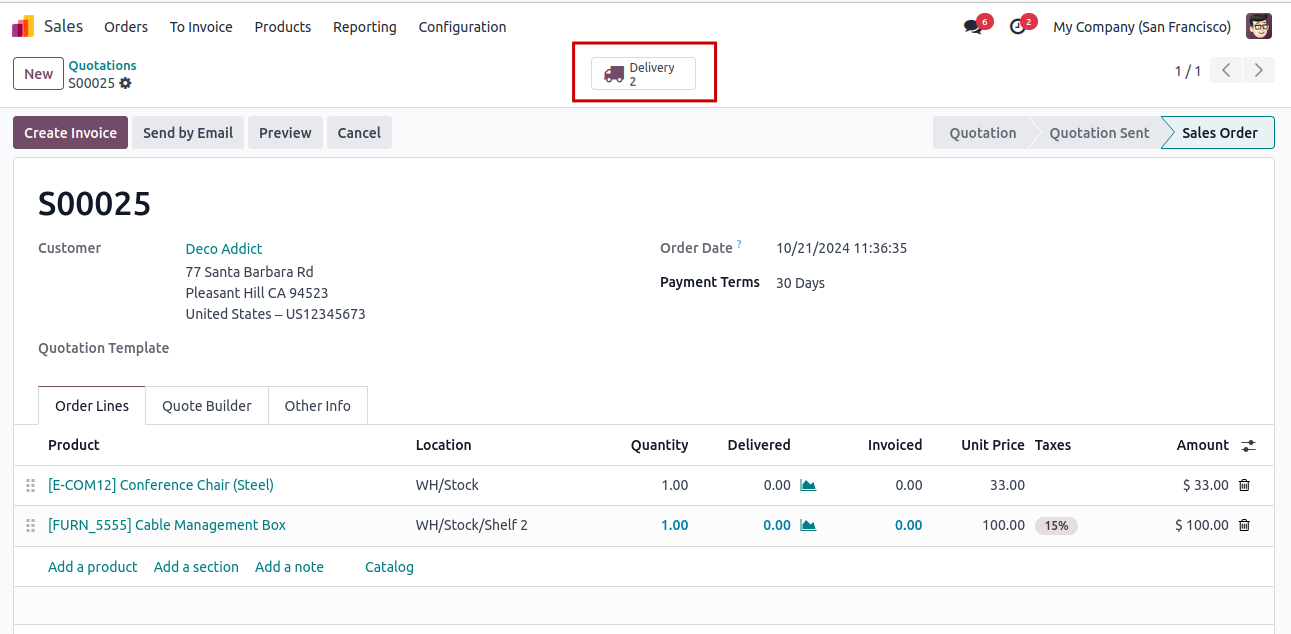Open the Deco Addict customer link
1291x634 pixels.
tap(224, 249)
